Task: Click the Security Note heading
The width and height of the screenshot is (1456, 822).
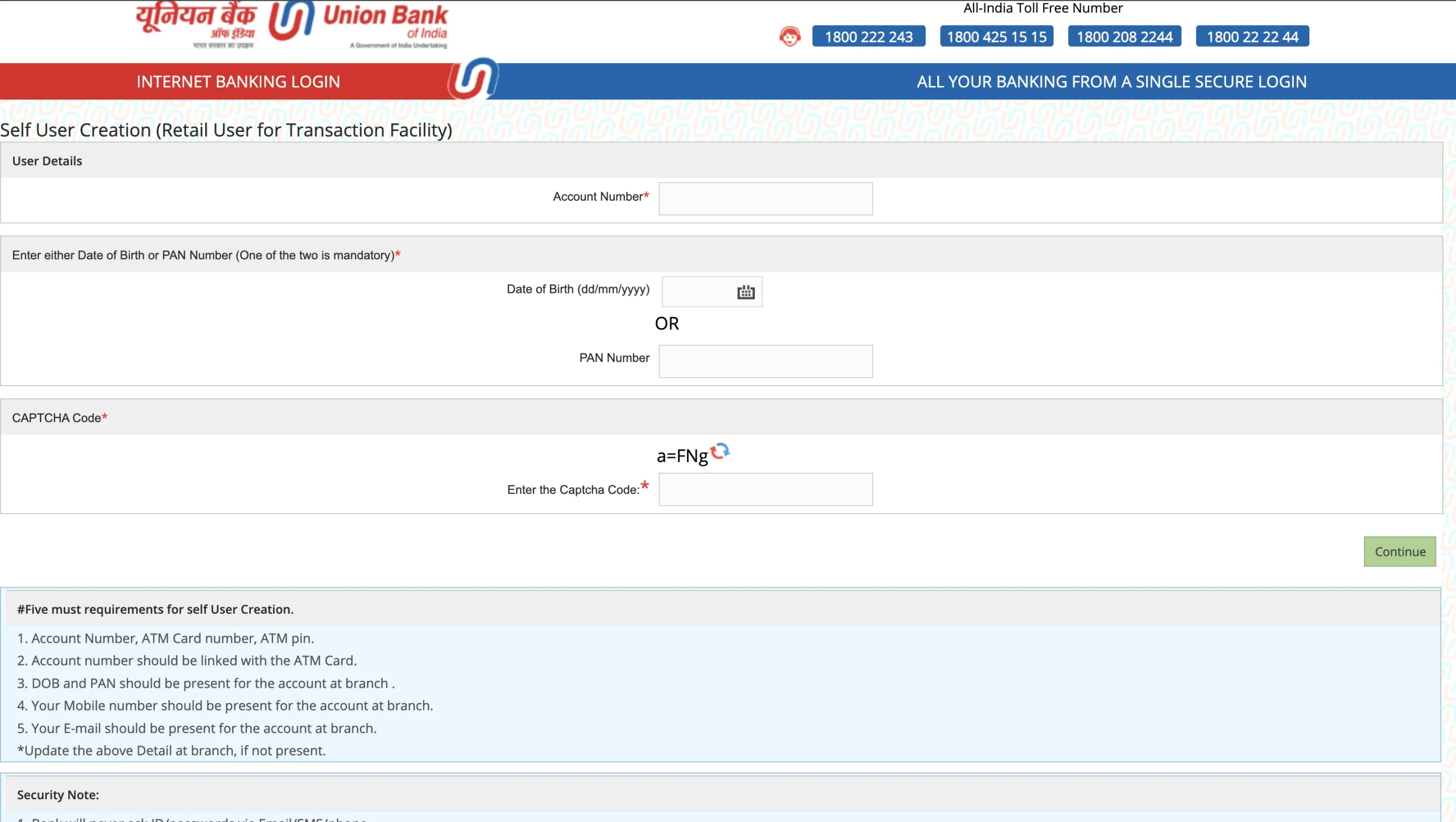Action: (57, 794)
